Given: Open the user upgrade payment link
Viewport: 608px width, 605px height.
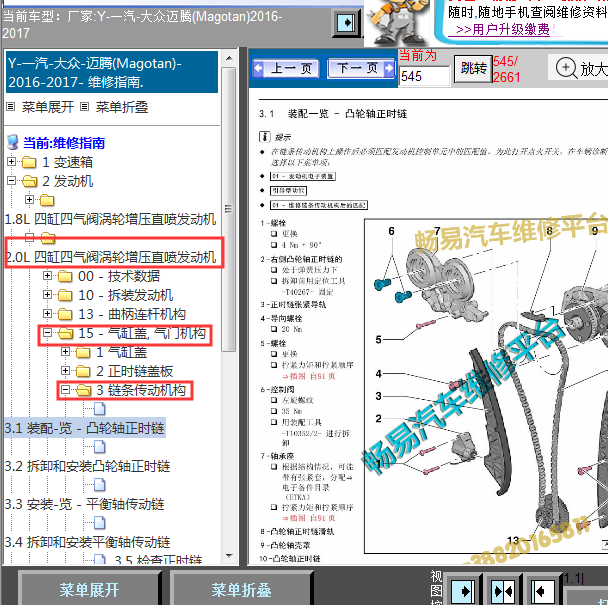Looking at the screenshot, I should (x=503, y=29).
